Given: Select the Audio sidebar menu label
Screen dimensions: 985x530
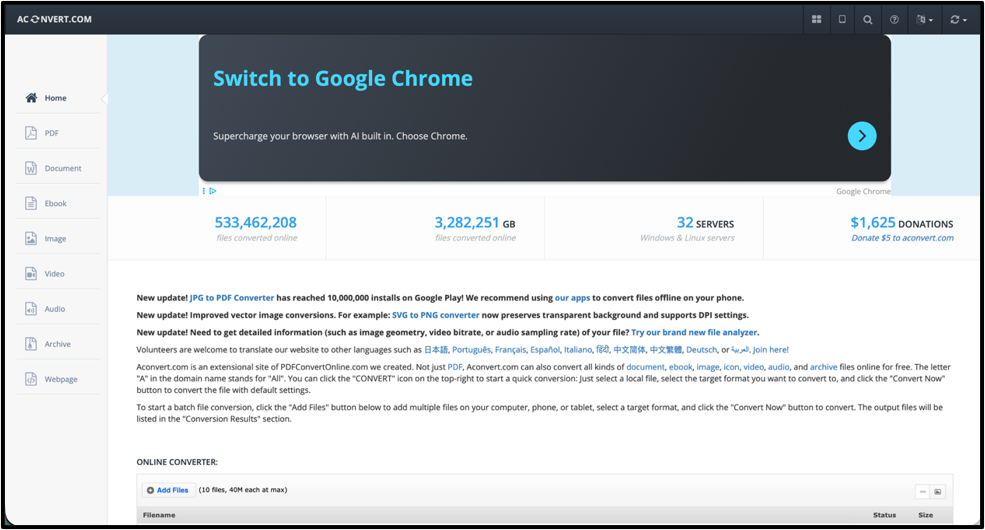Looking at the screenshot, I should (55, 309).
